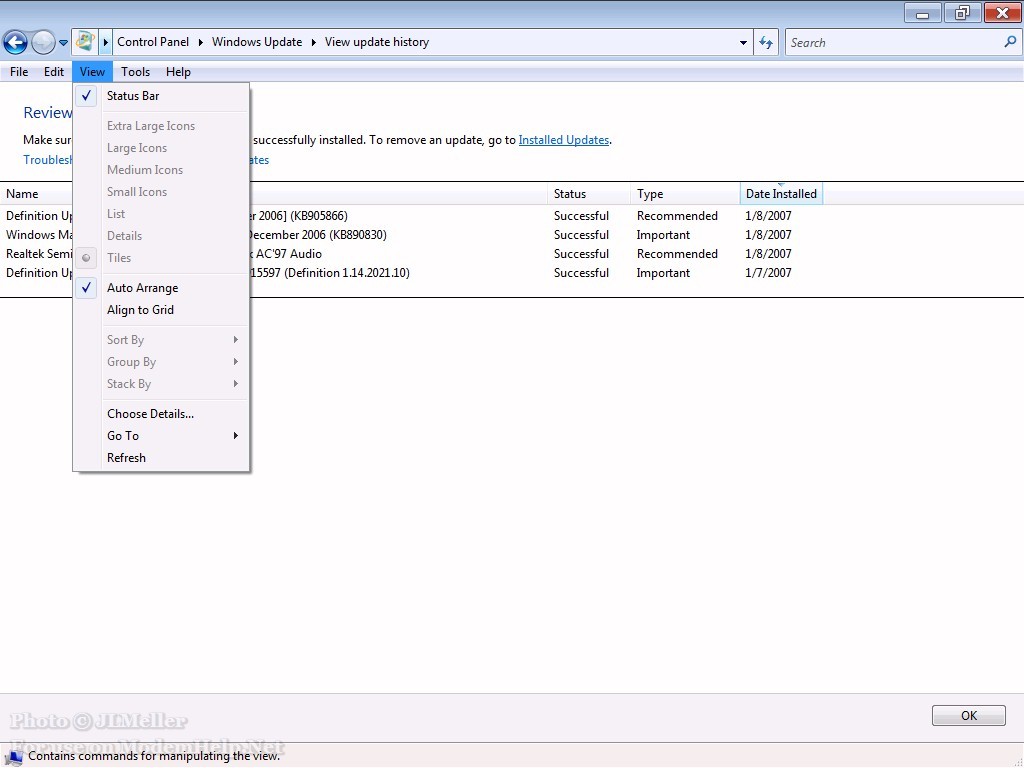Click the Forward navigation arrow button
The width and height of the screenshot is (1024, 768).
[x=43, y=42]
